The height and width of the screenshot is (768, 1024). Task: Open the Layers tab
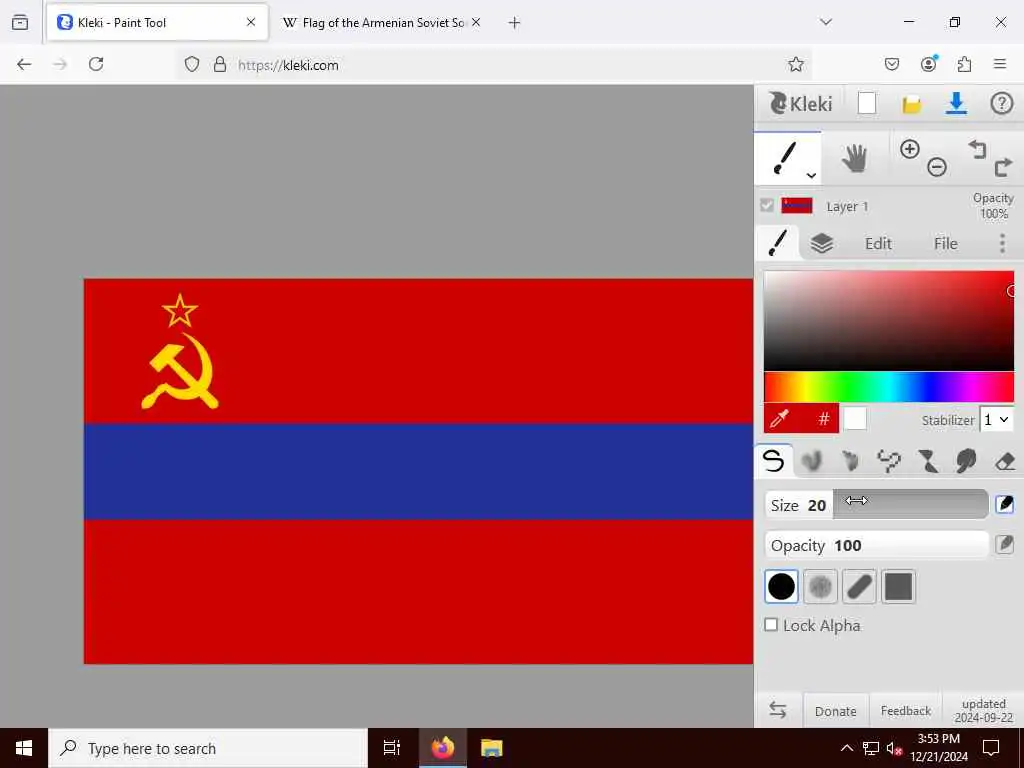(x=822, y=244)
